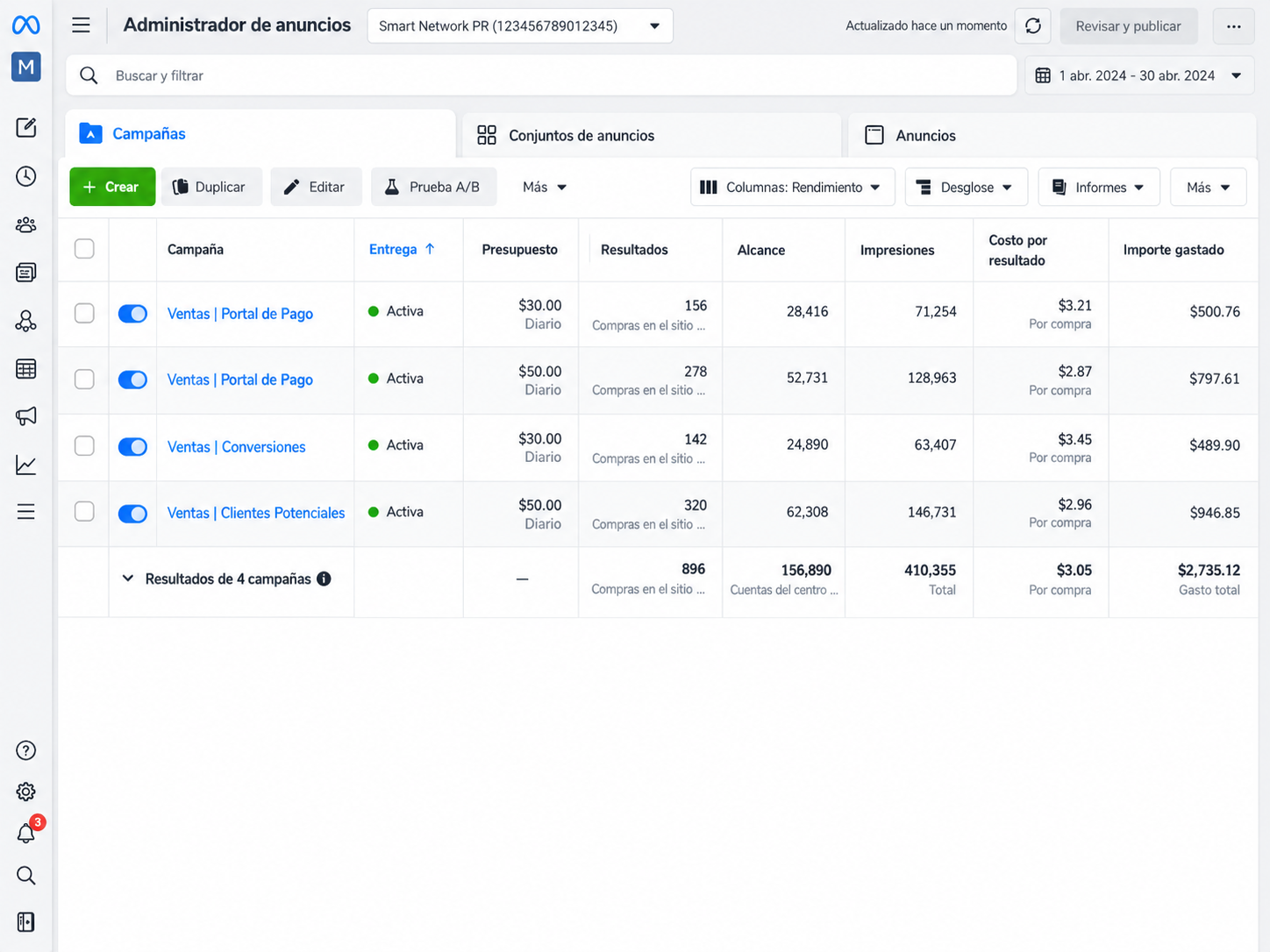Open the date range dropdown 1 abr. 2024
Image resolution: width=1270 pixels, height=952 pixels.
pos(1139,75)
